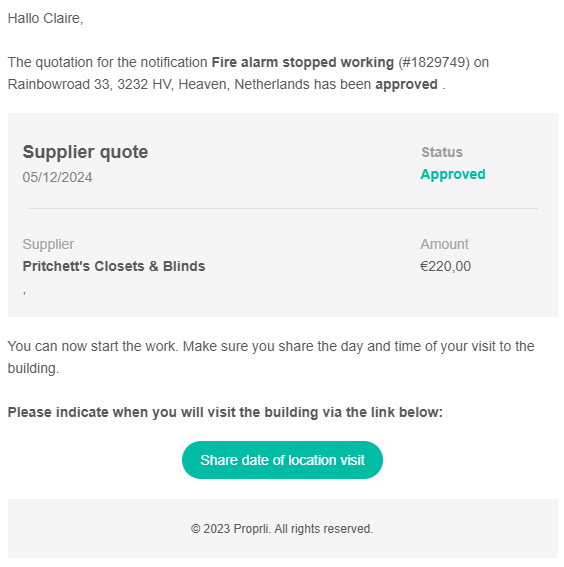Click the horizontal divider in the quote card

[282, 208]
